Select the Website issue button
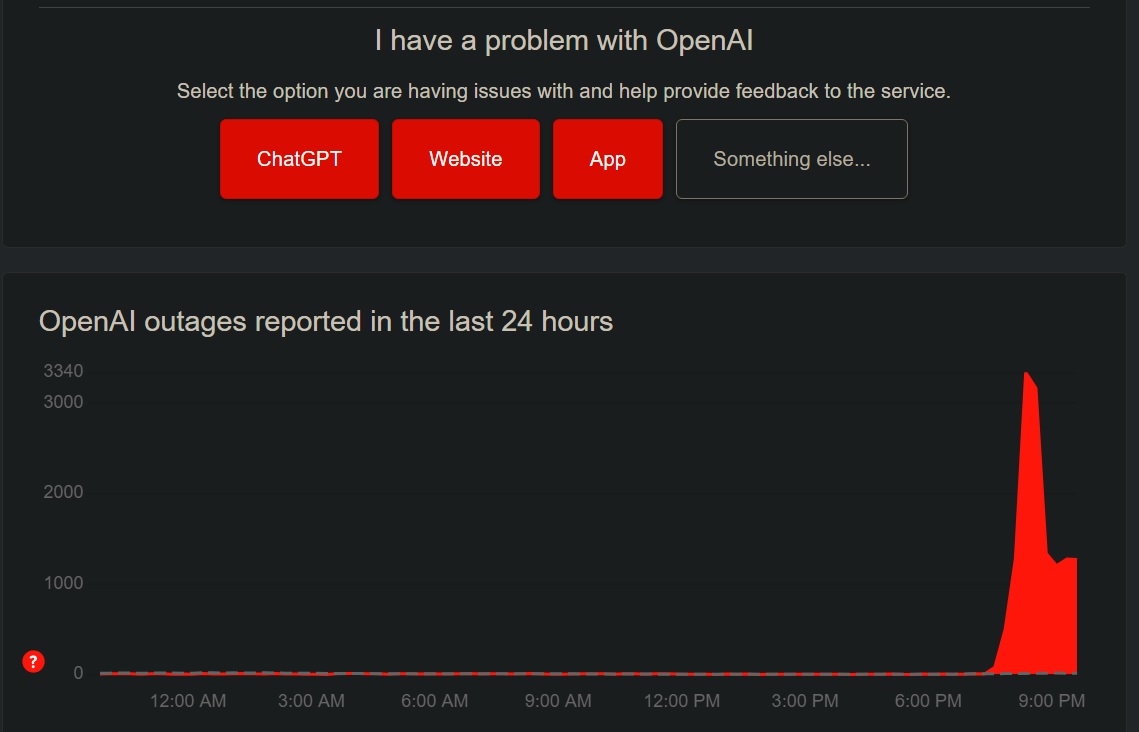The image size is (1139, 732). point(465,159)
